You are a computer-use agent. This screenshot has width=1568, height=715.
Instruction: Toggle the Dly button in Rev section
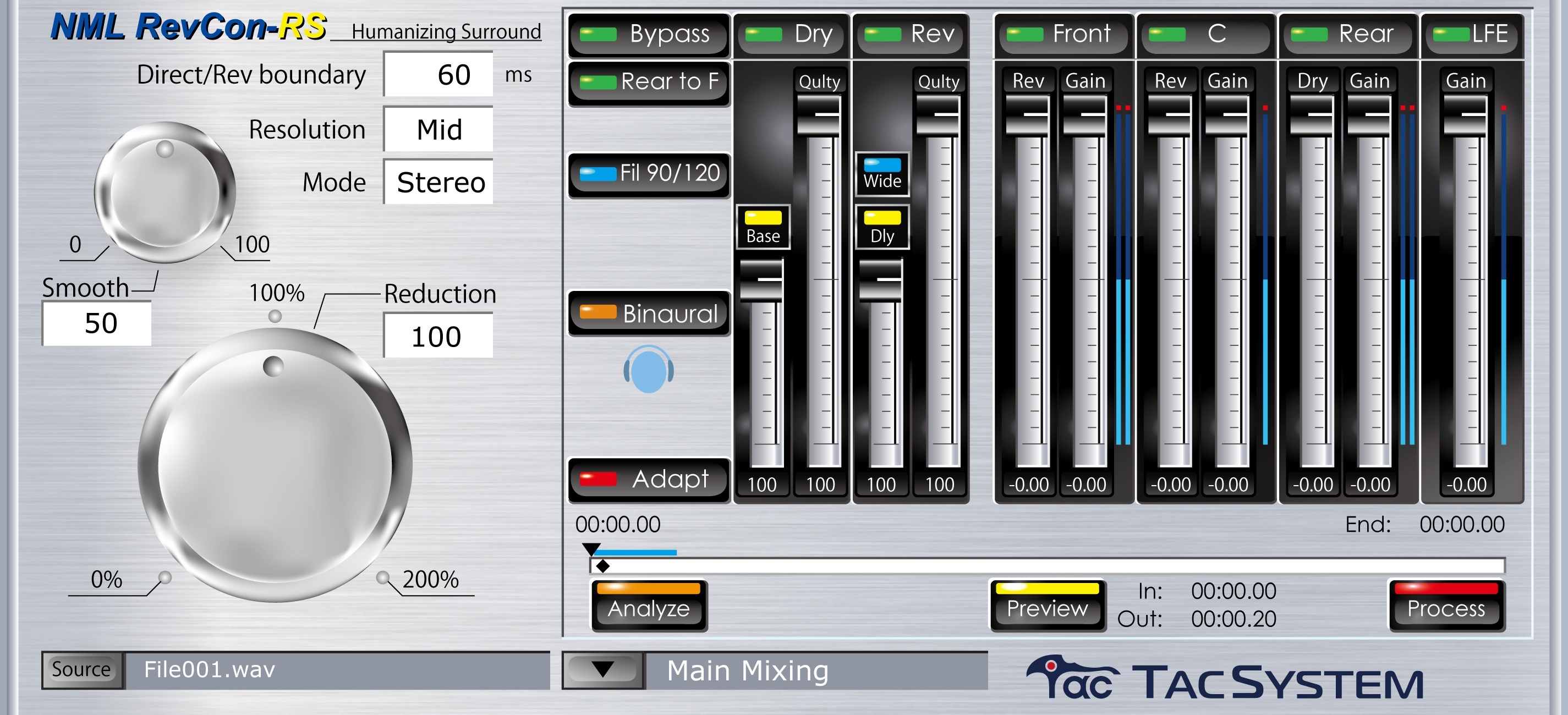[x=882, y=227]
